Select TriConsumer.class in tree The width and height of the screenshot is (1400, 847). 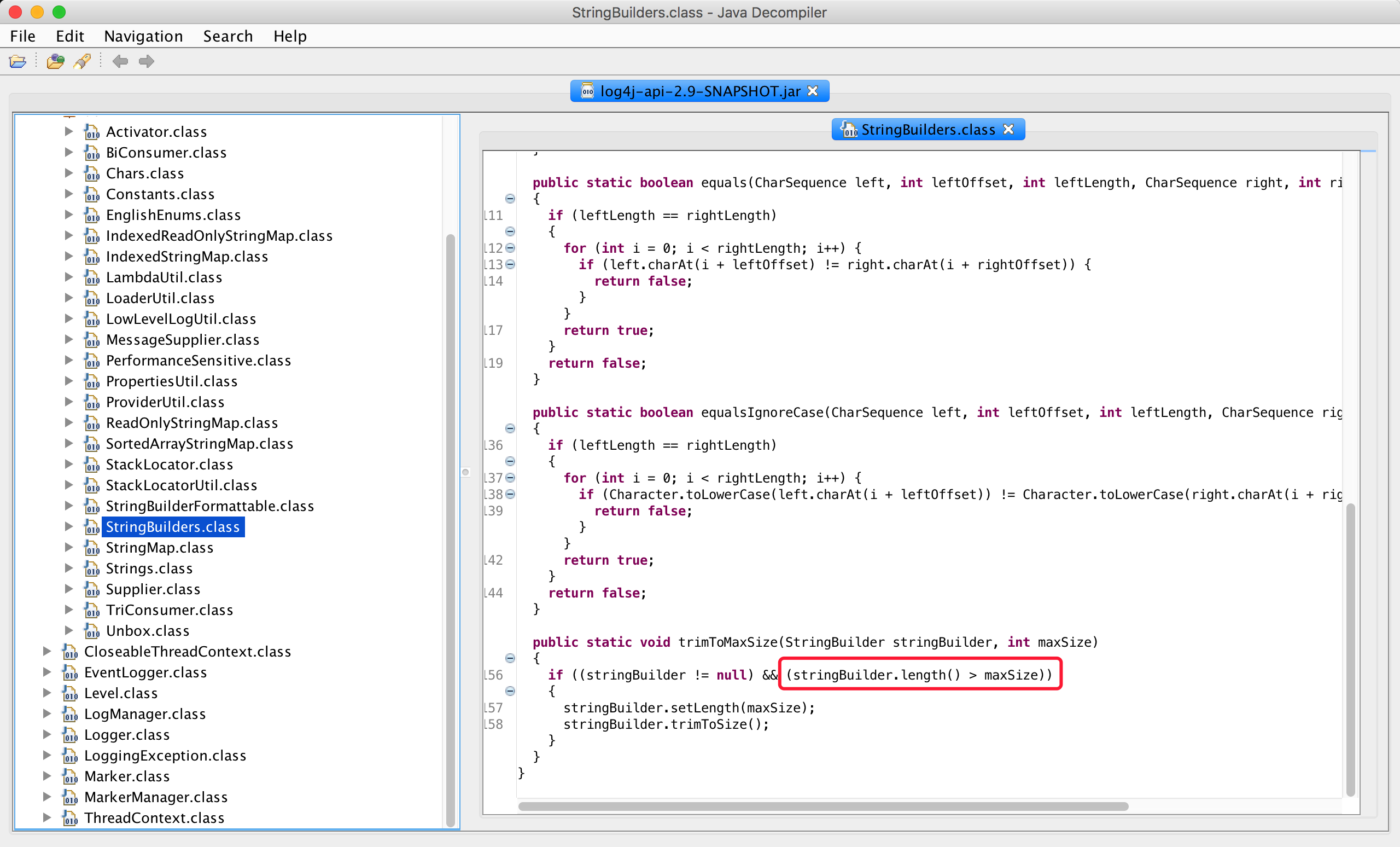(x=170, y=610)
